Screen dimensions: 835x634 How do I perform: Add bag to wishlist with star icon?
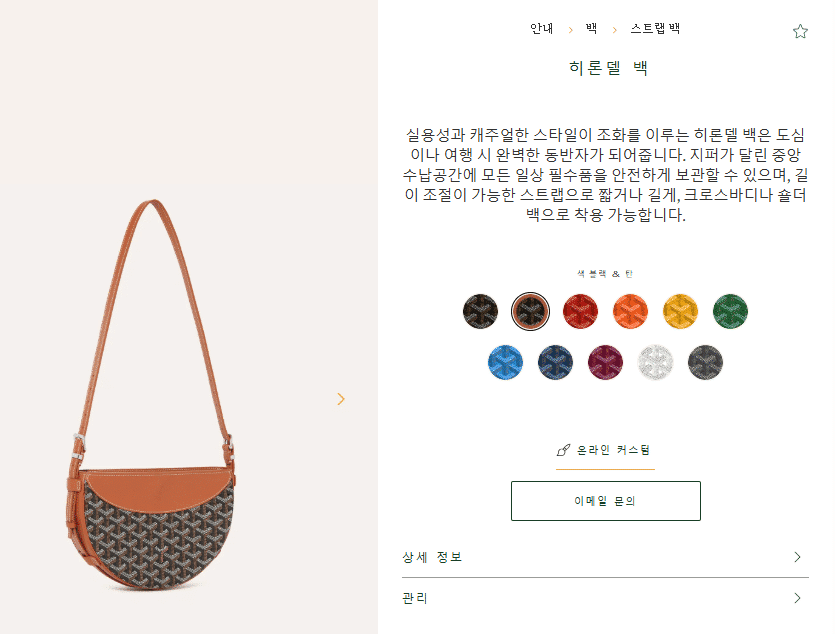pyautogui.click(x=800, y=31)
